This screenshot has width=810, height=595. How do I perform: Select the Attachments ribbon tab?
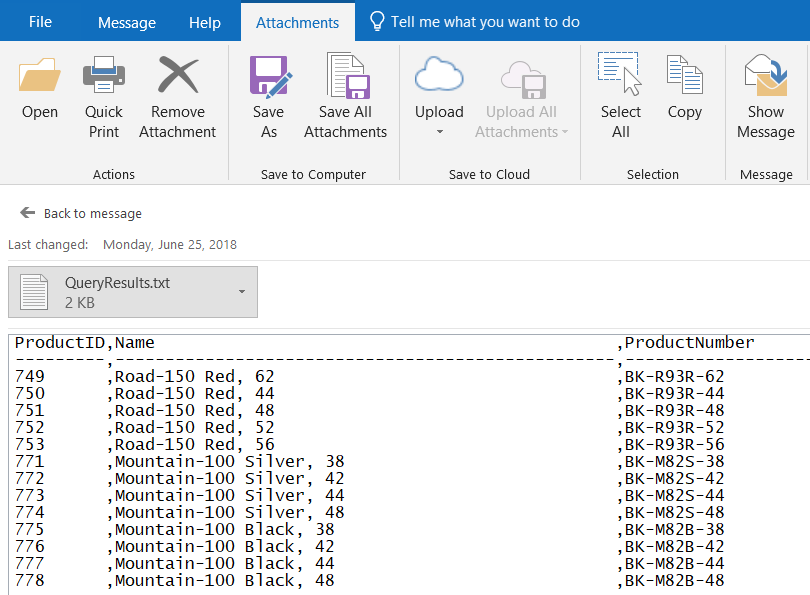(x=297, y=22)
